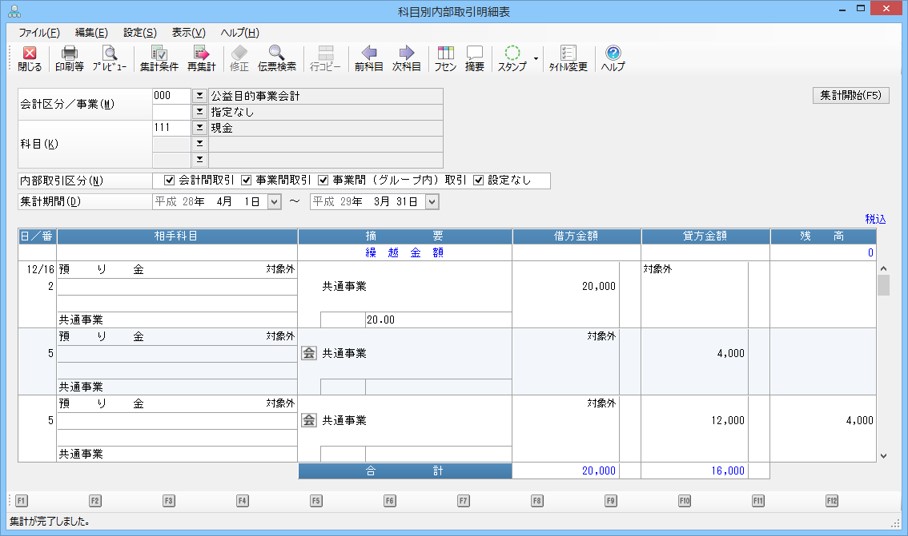The width and height of the screenshot is (908, 536).
Task: Click the 閉じる (Close) toolbar icon
Action: [29, 58]
